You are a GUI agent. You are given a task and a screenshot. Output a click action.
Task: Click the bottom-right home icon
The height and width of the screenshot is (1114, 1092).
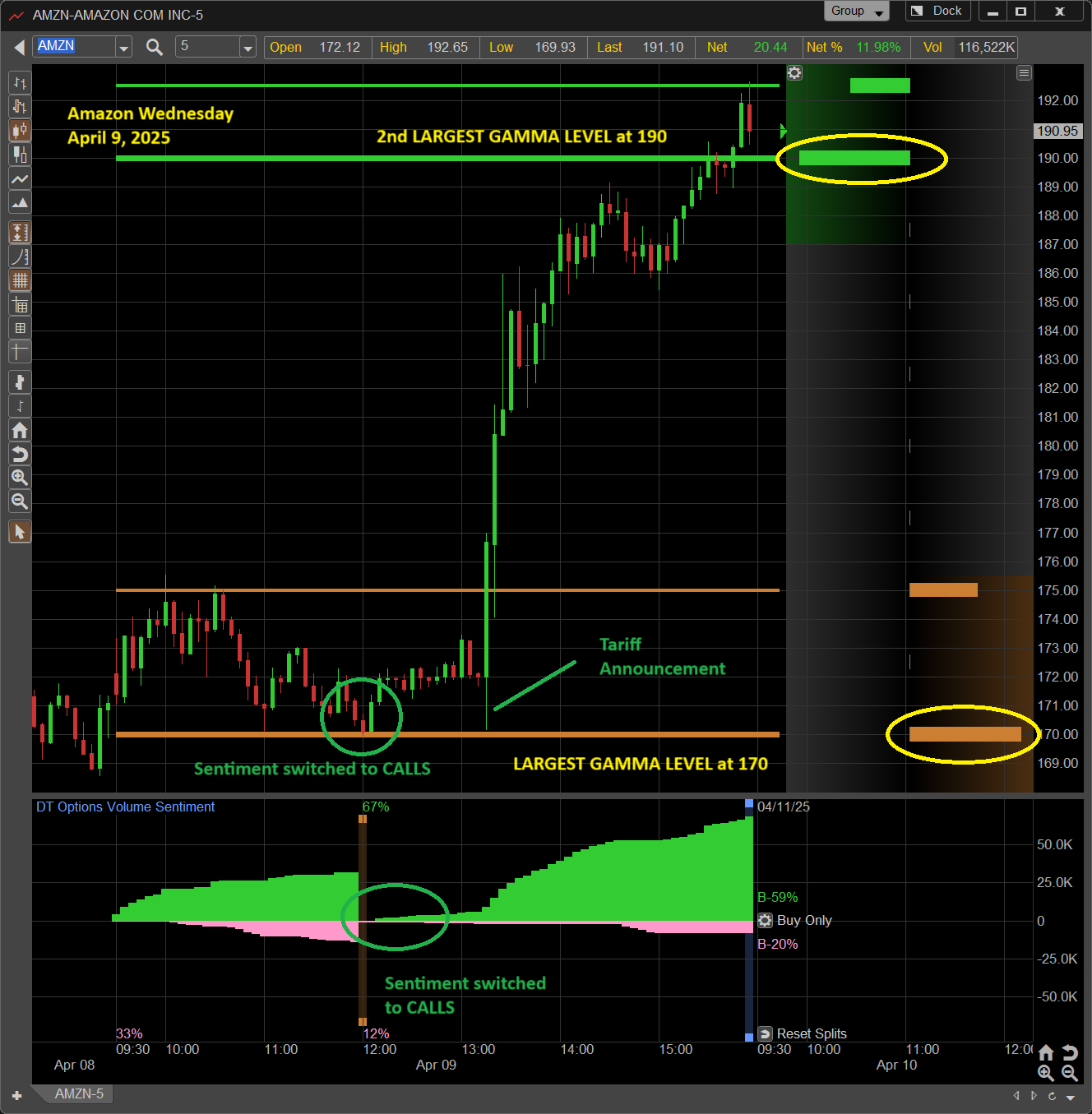click(1046, 1053)
